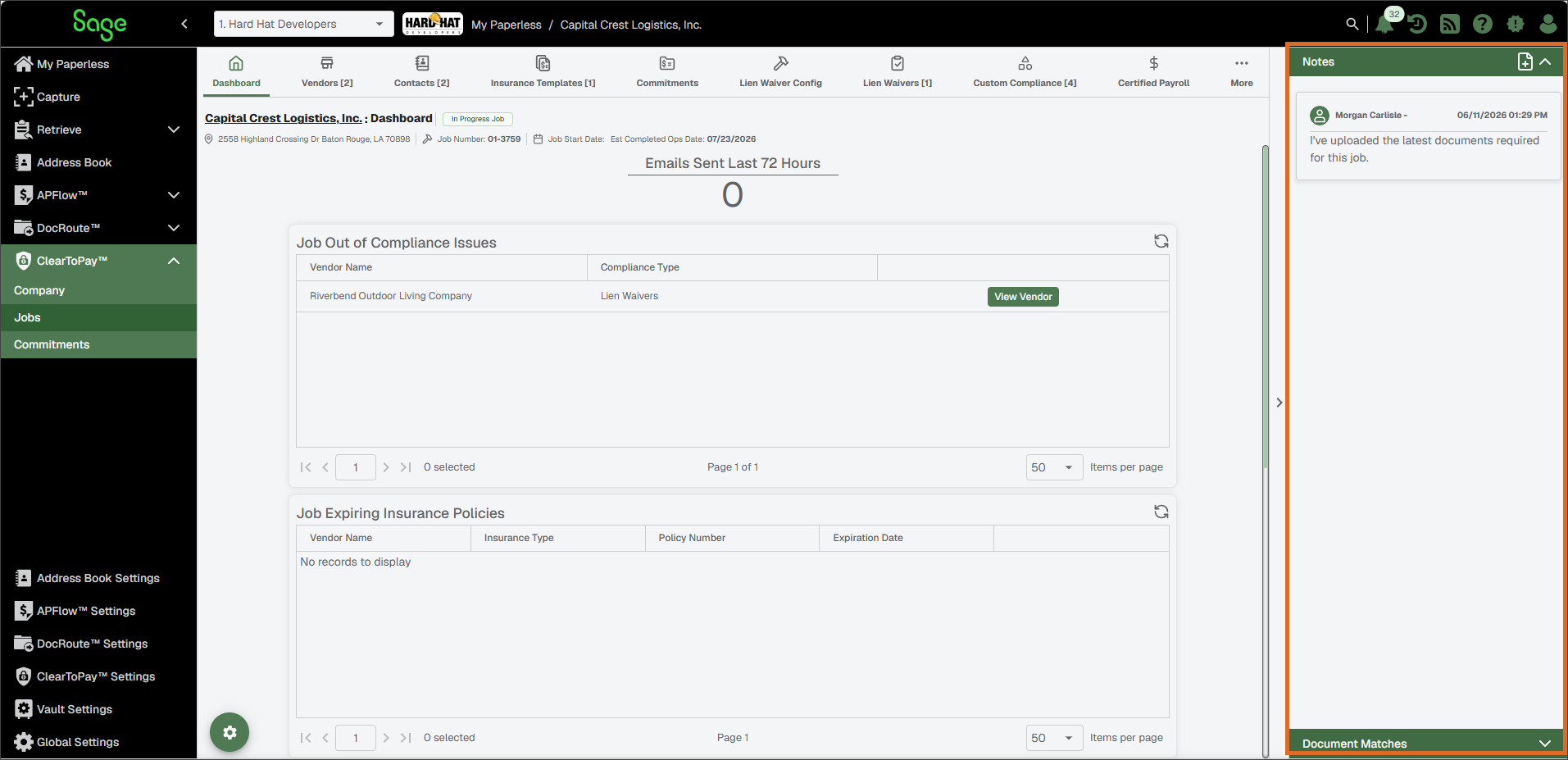The width and height of the screenshot is (1568, 760).
Task: Expand the APFlow menu
Action: pos(174,195)
